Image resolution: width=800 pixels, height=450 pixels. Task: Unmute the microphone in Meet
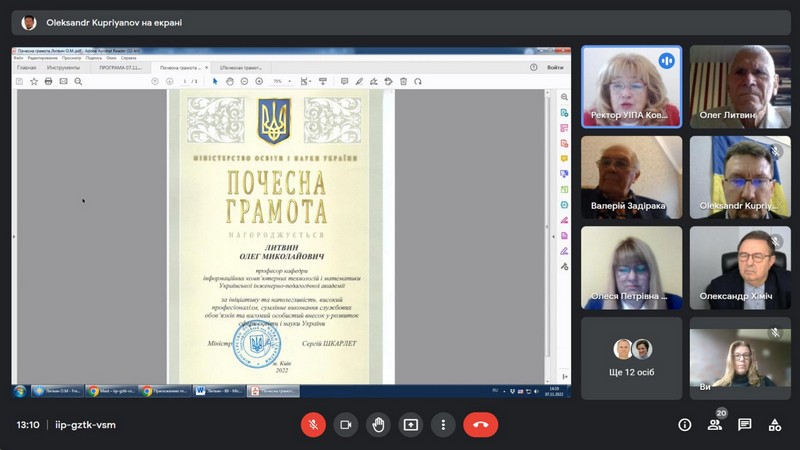313,424
